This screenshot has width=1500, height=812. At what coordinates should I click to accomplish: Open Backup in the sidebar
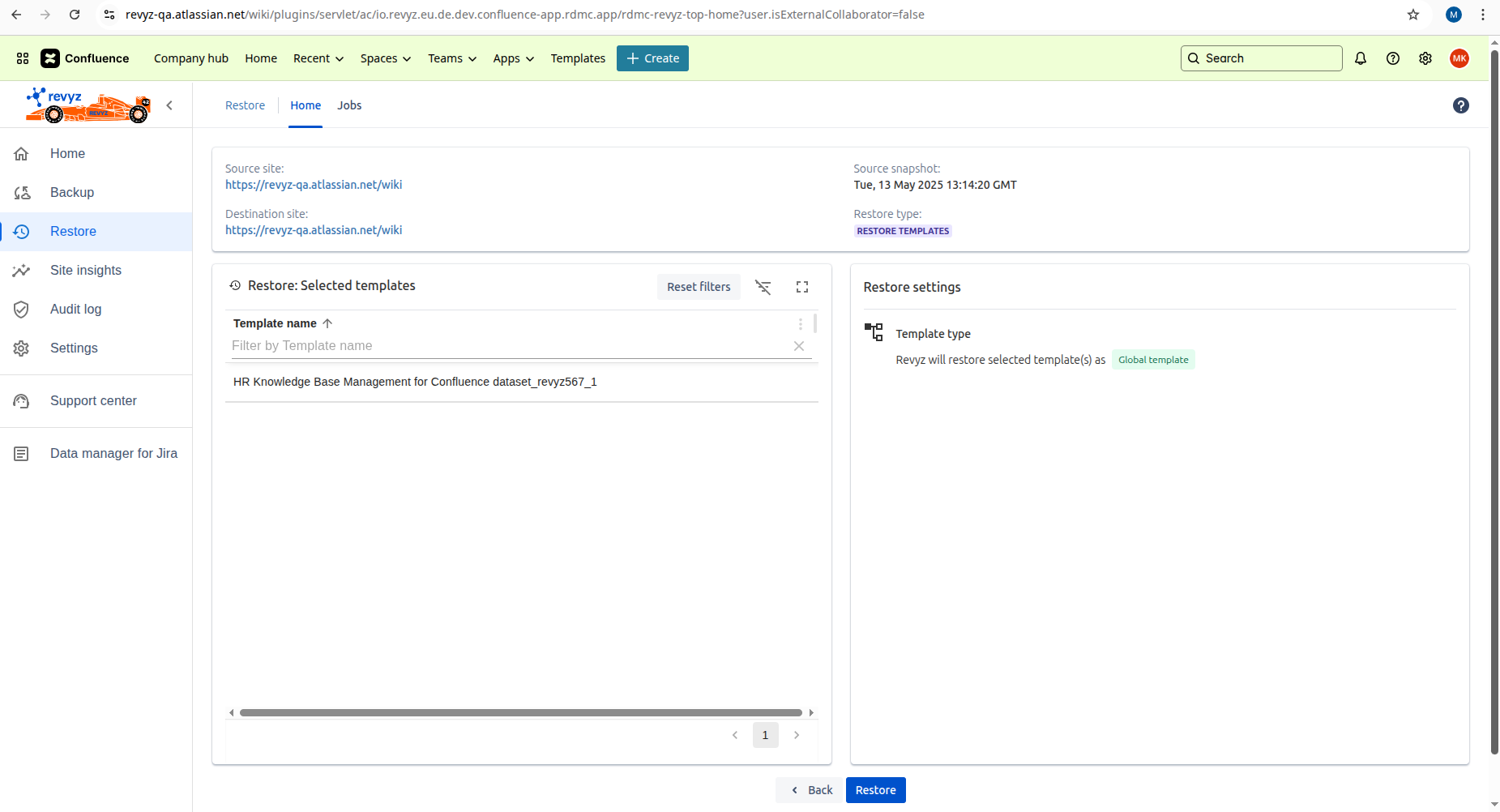pyautogui.click(x=71, y=192)
